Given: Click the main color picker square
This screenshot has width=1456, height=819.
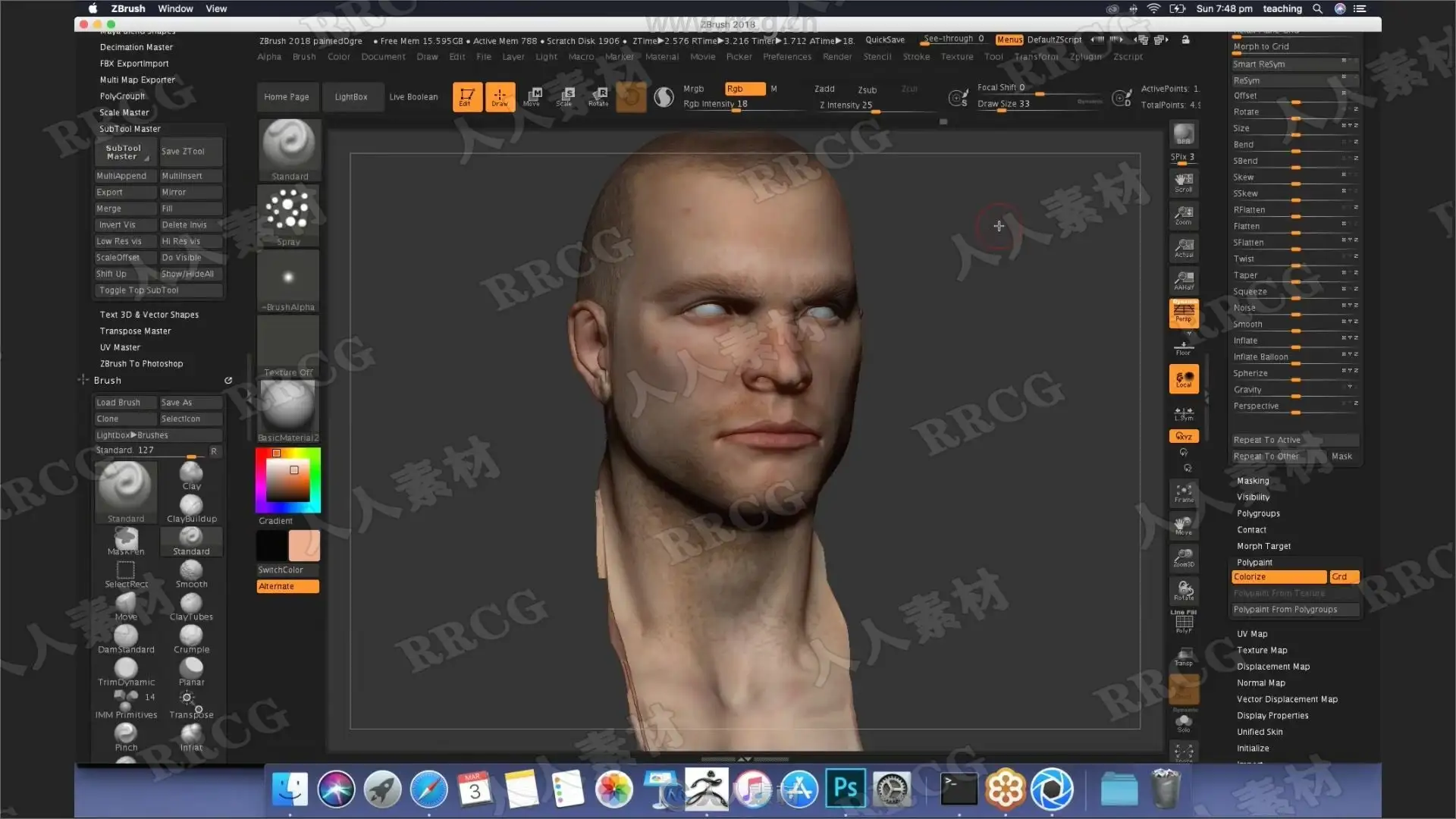Looking at the screenshot, I should (x=287, y=481).
